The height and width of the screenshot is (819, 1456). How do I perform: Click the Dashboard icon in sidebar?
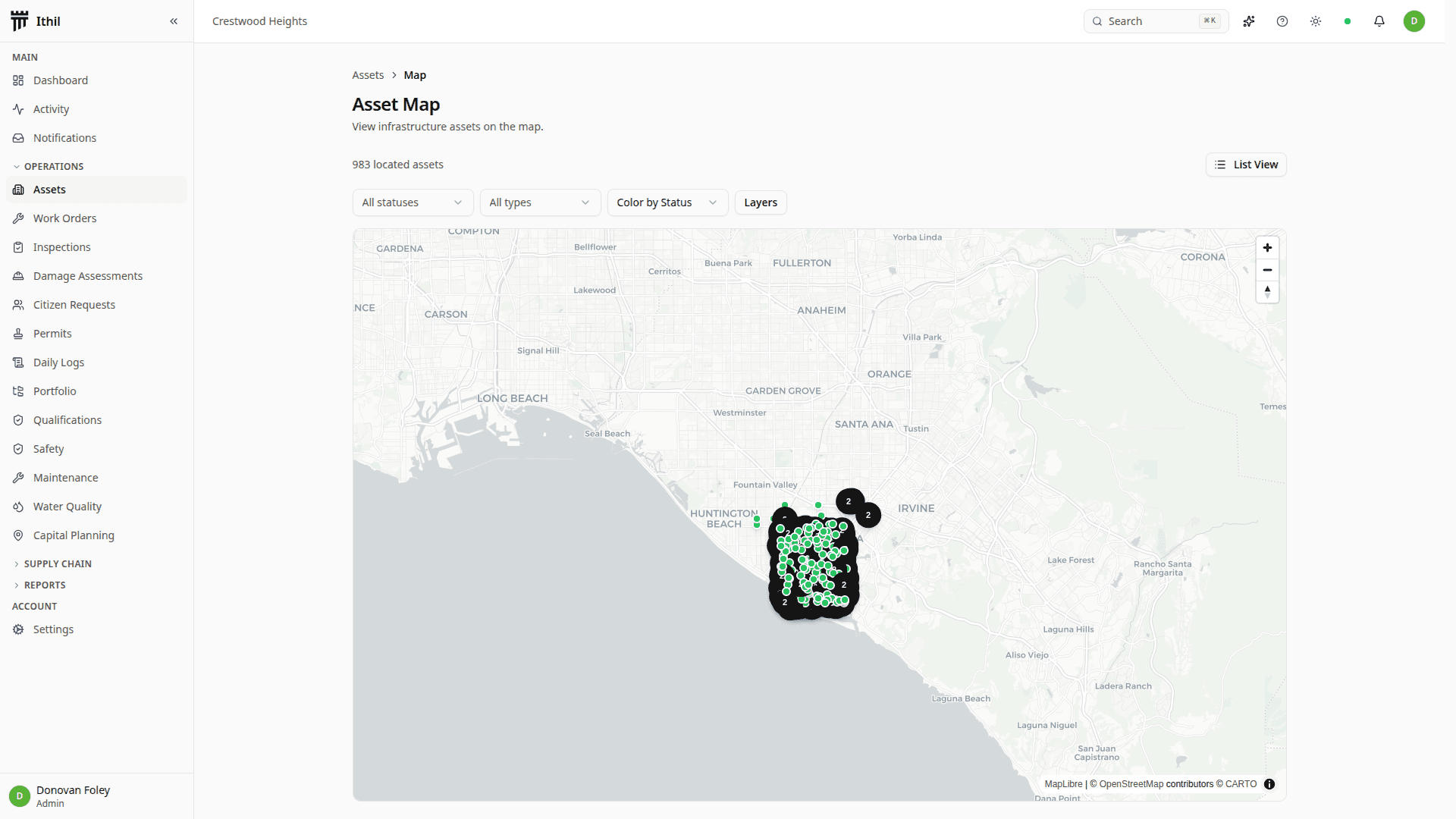(18, 80)
